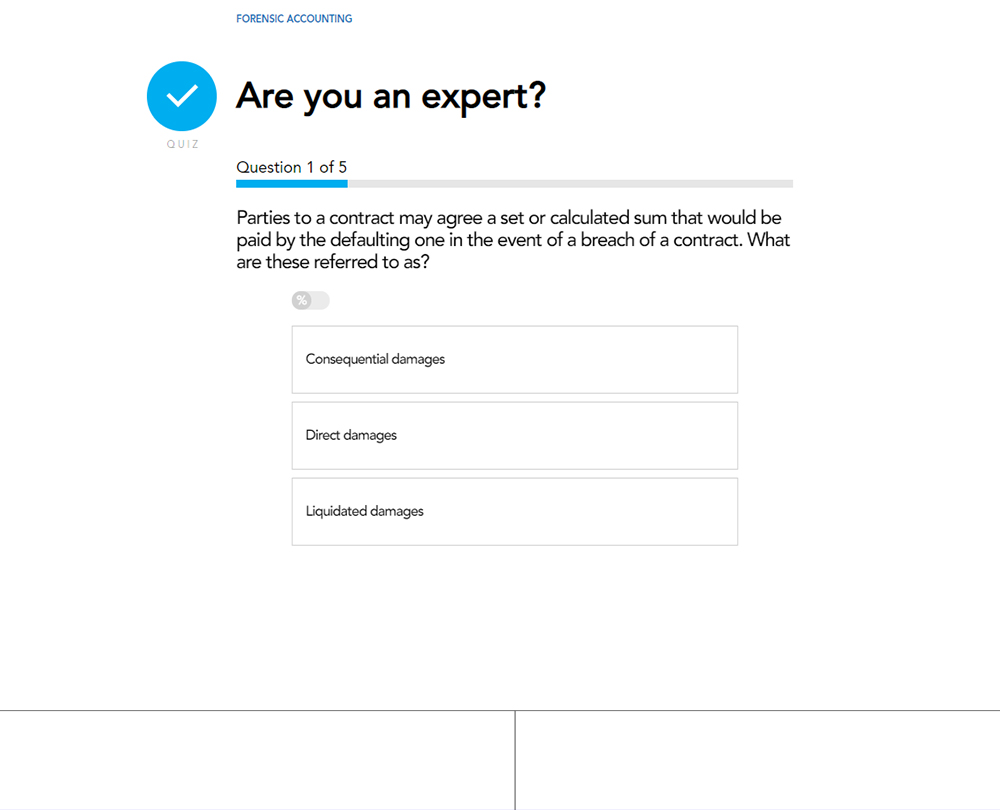Viewport: 1000px width, 810px height.
Task: Click the question line "are these referred to as?"
Action: click(333, 263)
